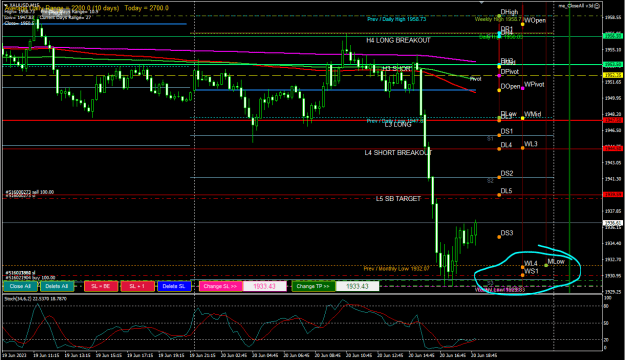
Task: Click the me_CloseAll expert name label
Action: pyautogui.click(x=576, y=6)
